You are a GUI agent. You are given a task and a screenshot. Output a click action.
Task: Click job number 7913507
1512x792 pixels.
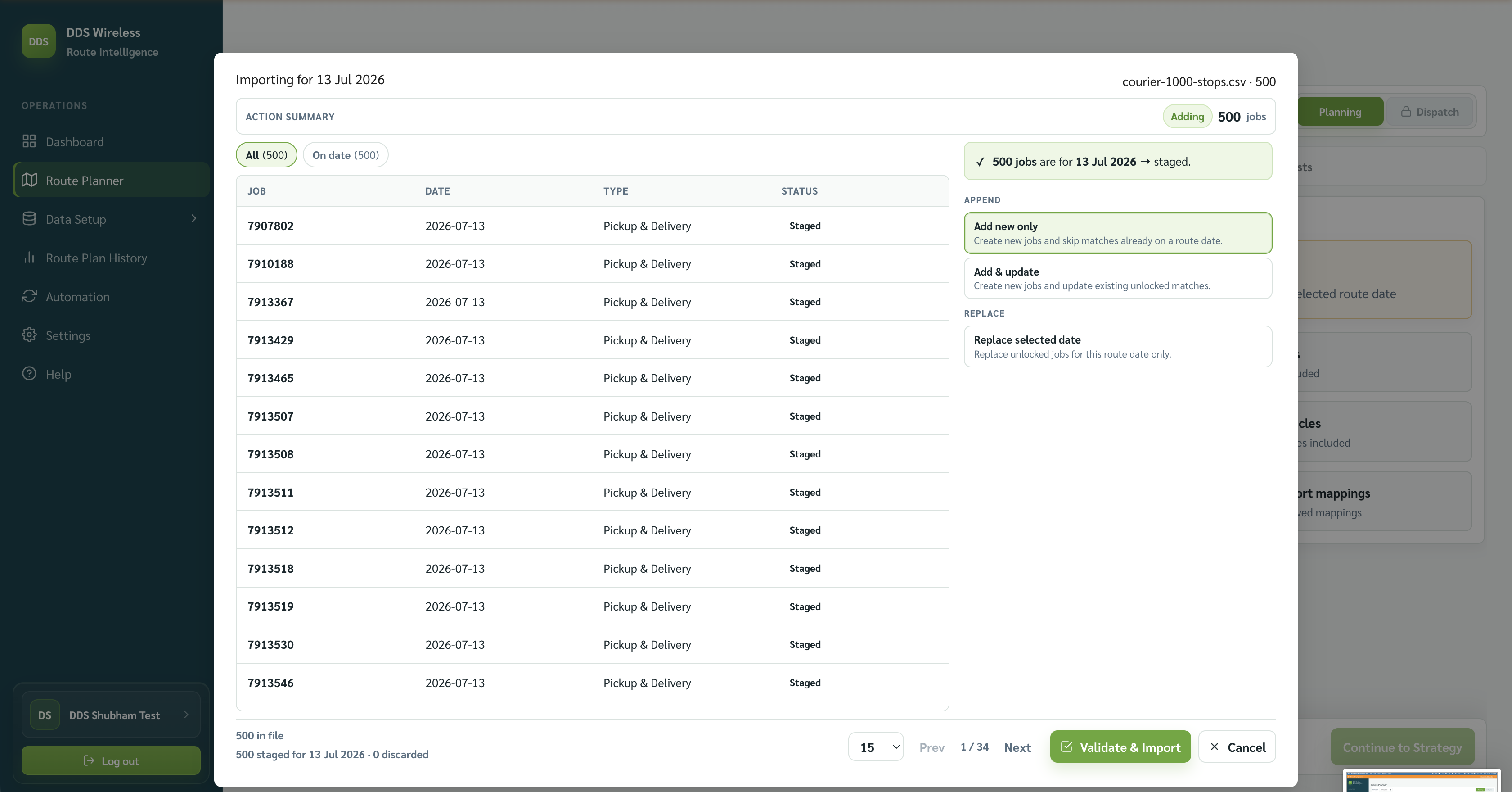pos(270,416)
